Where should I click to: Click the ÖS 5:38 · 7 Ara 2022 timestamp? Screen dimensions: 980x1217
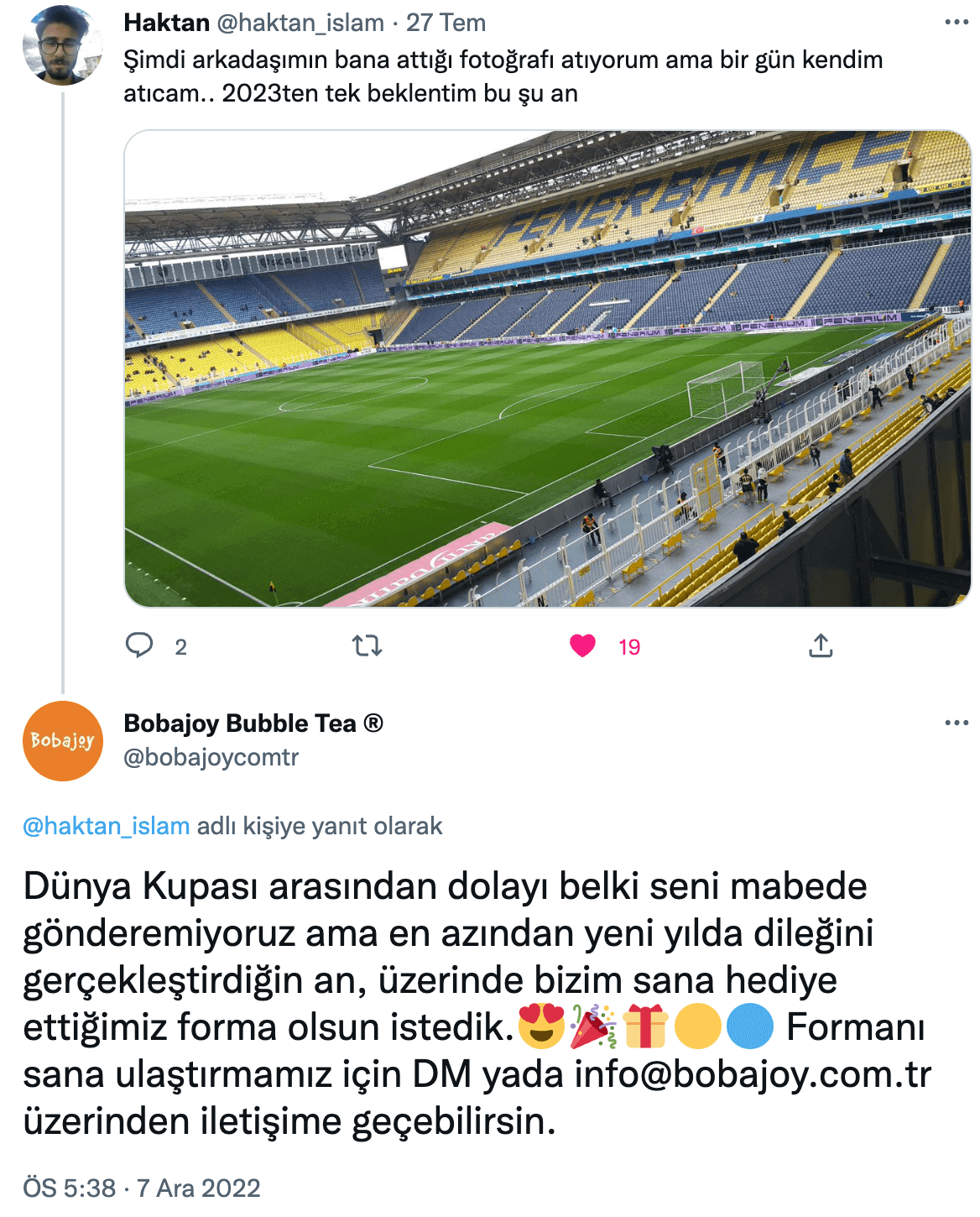142,1188
